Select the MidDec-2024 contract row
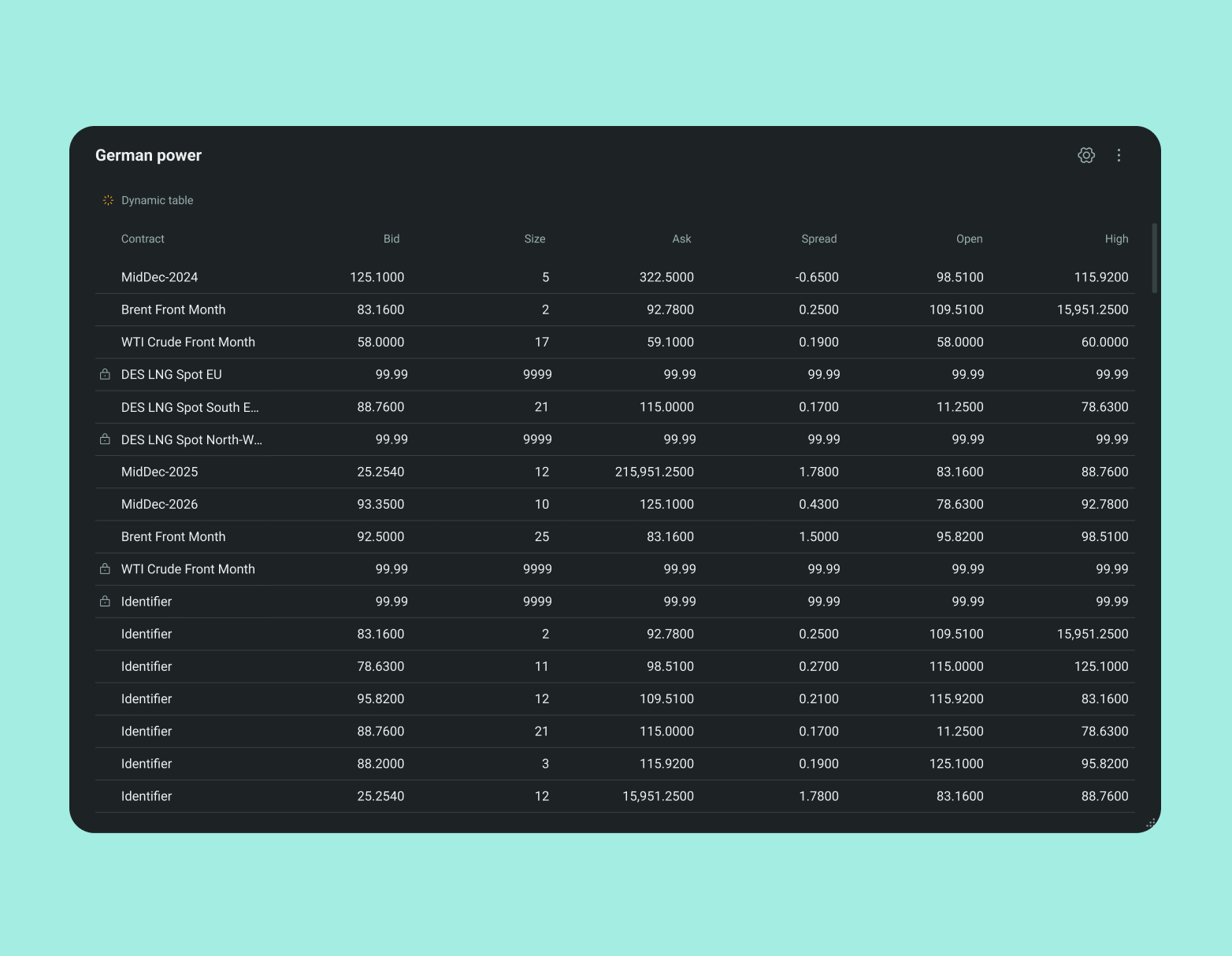The image size is (1232, 956). pyautogui.click(x=159, y=277)
